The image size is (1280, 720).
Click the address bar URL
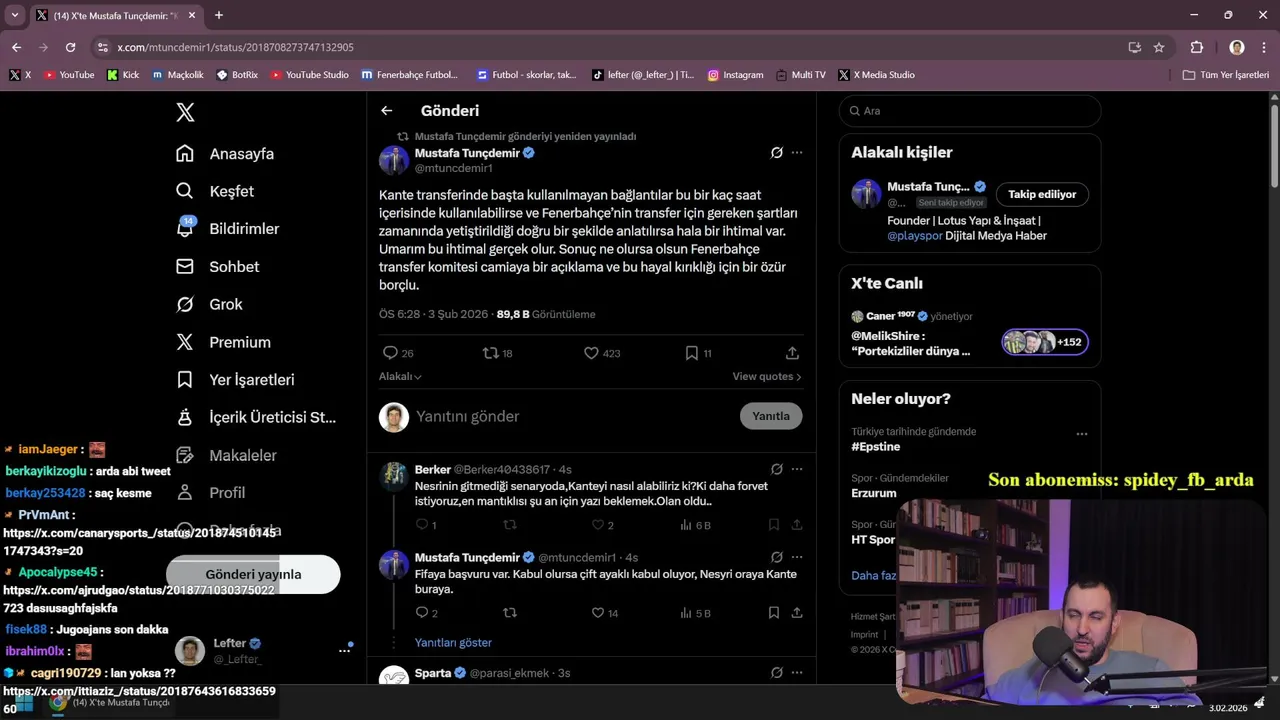point(235,47)
